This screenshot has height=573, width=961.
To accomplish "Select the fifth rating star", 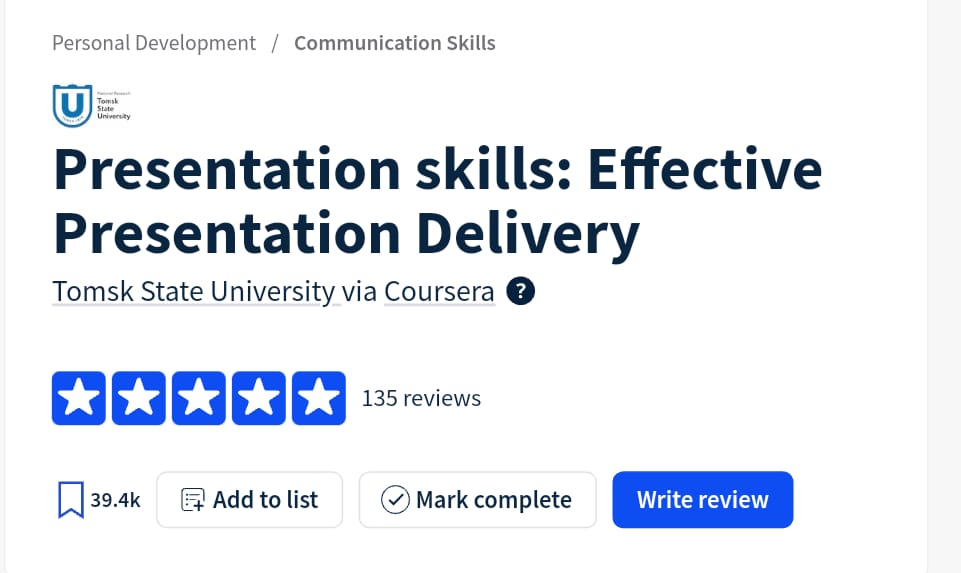I will 319,398.
